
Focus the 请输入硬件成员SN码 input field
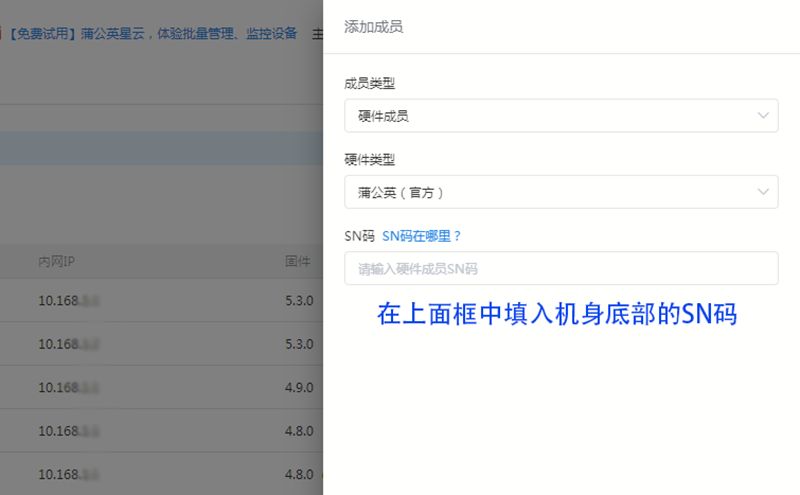[561, 268]
